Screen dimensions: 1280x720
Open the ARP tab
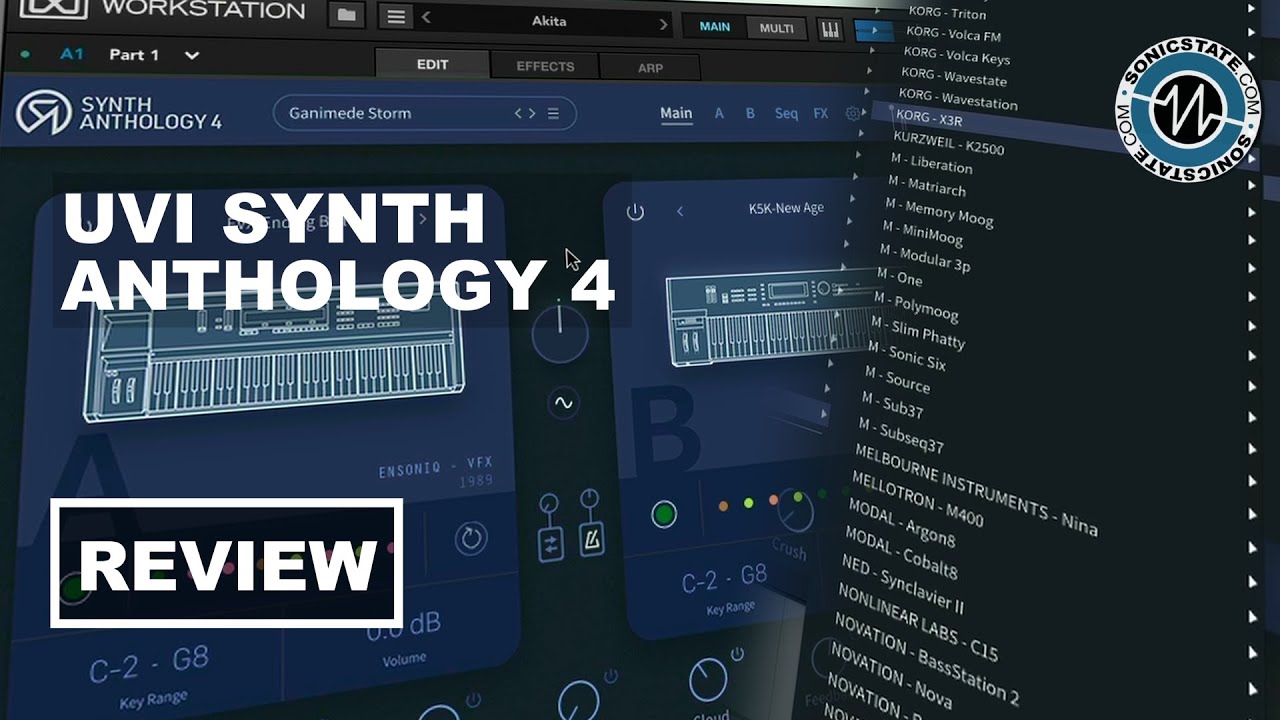(x=650, y=68)
